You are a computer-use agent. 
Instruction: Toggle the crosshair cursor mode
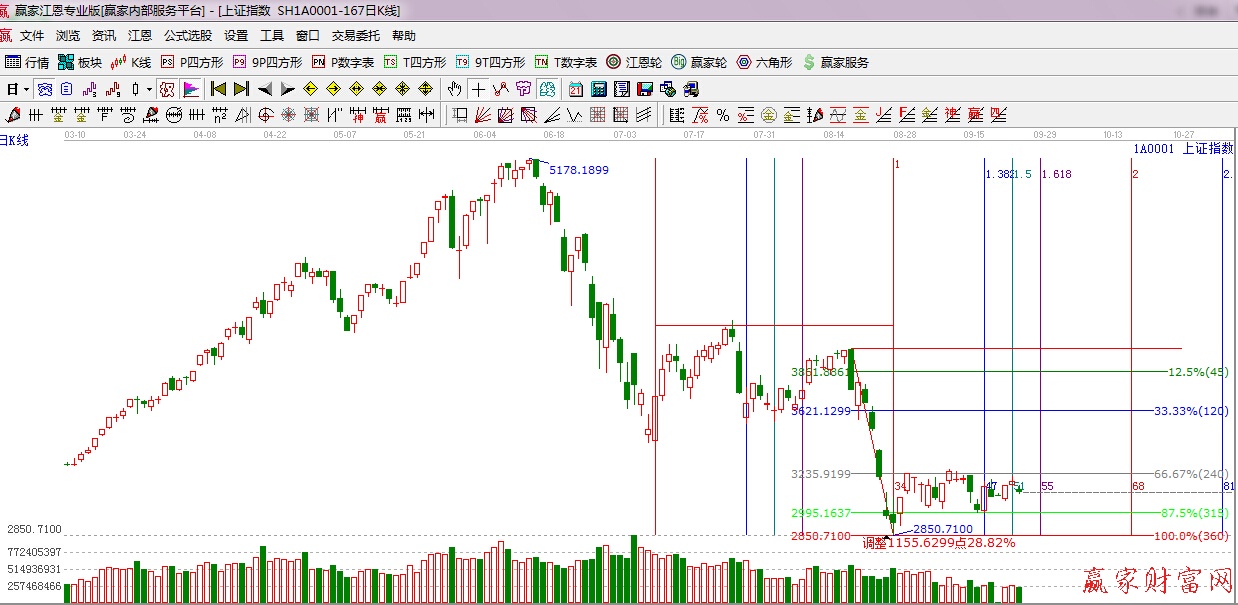479,89
